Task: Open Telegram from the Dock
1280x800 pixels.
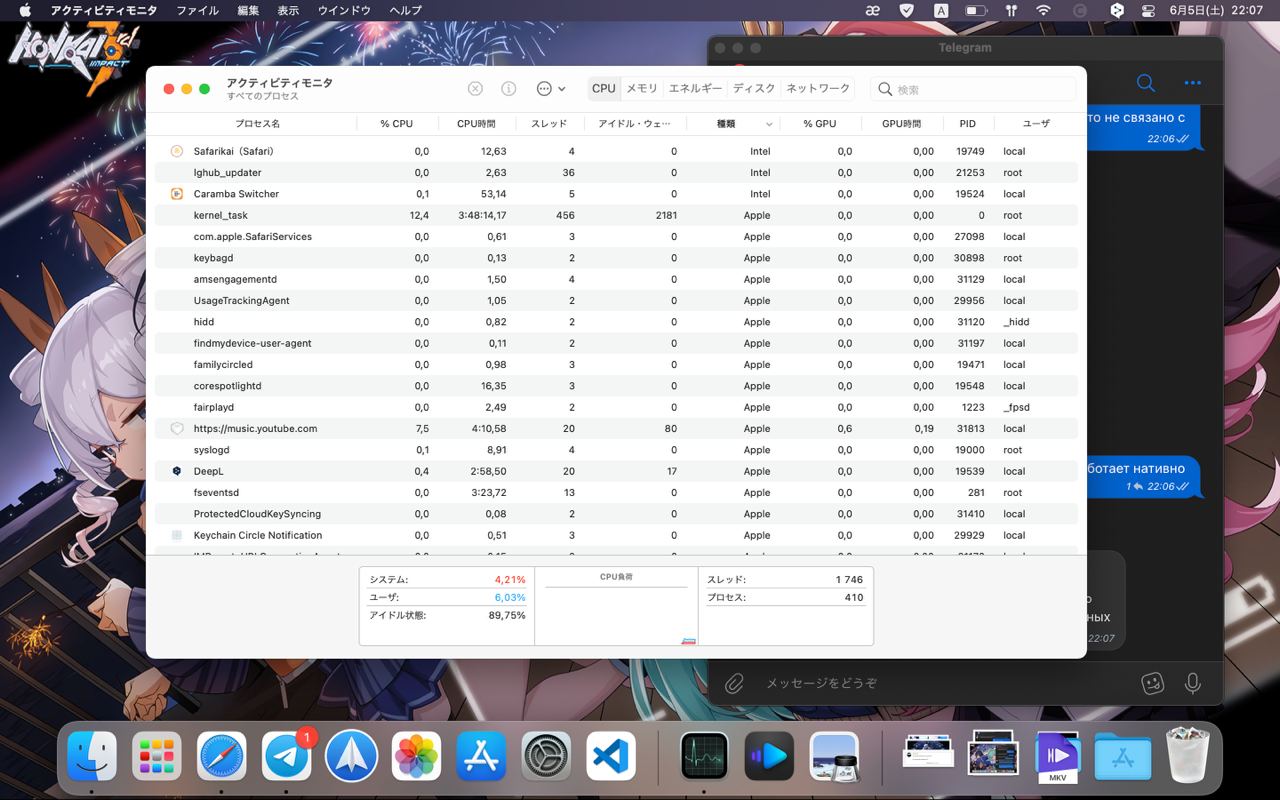Action: [x=287, y=756]
